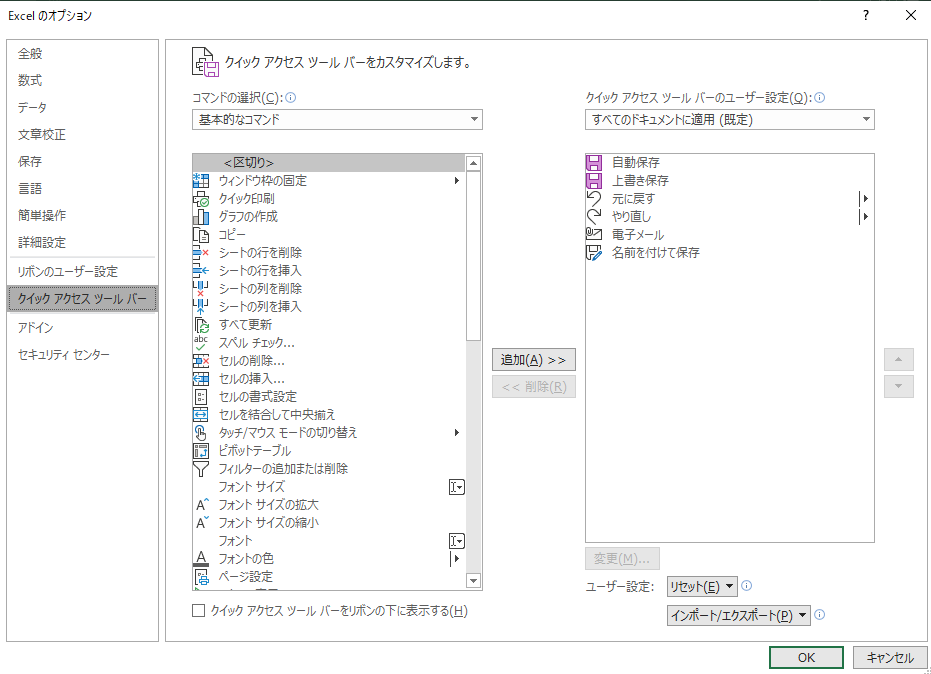Choose the ページ設定 icon
Screen dimensions: 931x674
(201, 577)
